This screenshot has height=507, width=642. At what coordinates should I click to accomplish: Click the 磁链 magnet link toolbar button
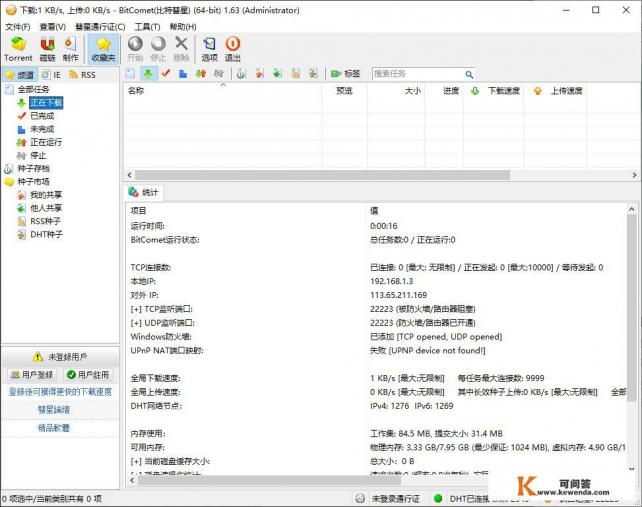(x=47, y=49)
